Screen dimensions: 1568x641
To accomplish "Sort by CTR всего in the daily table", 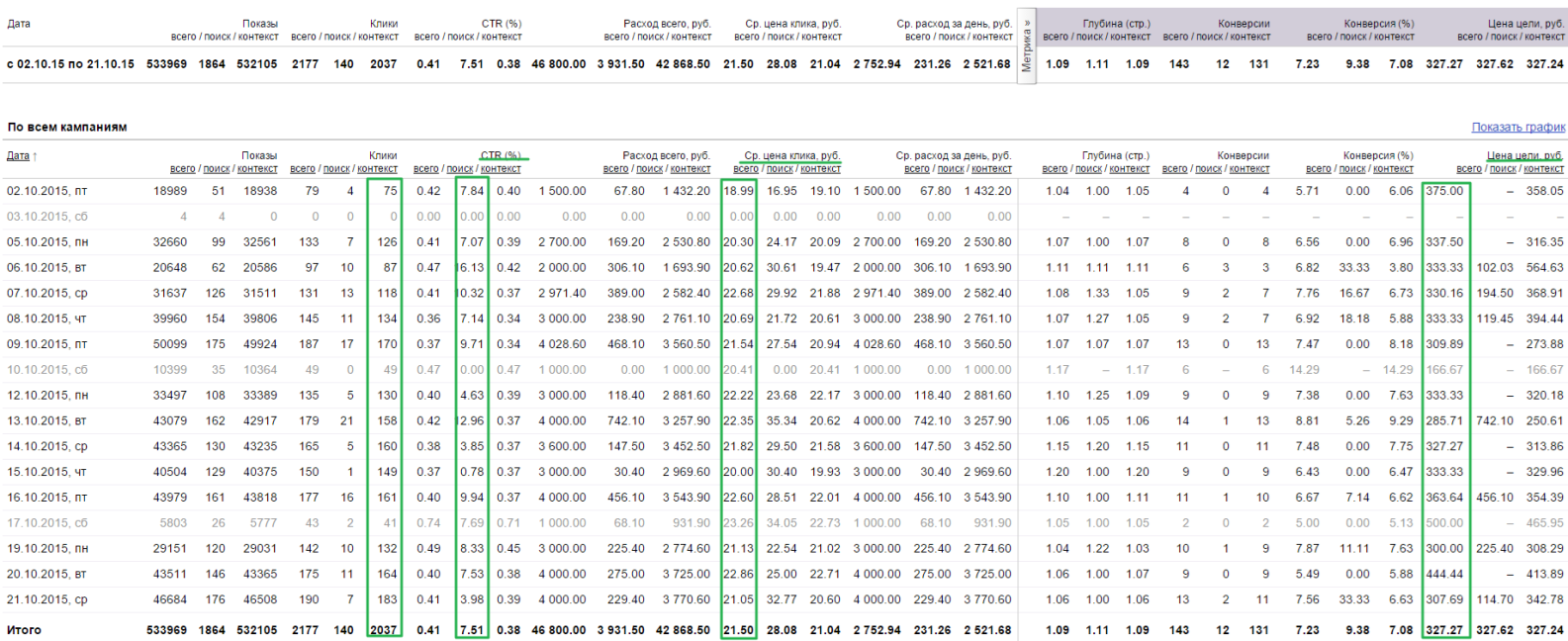I will pyautogui.click(x=426, y=169).
